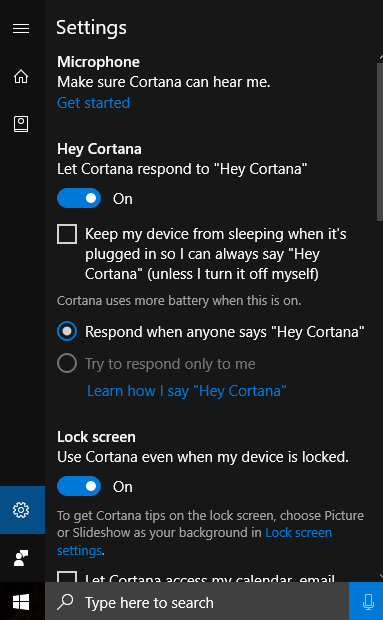Click the magnifier icon in the search box
Image resolution: width=383 pixels, height=620 pixels.
[66, 602]
